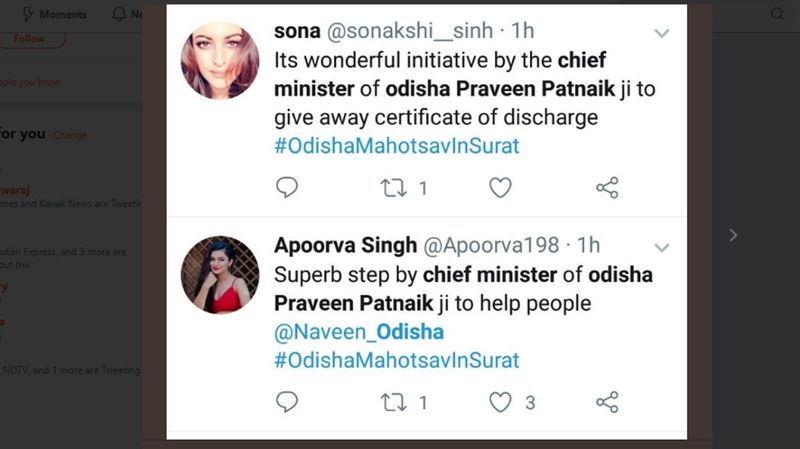Open sona's profile picture
The height and width of the screenshot is (449, 800).
click(220, 60)
